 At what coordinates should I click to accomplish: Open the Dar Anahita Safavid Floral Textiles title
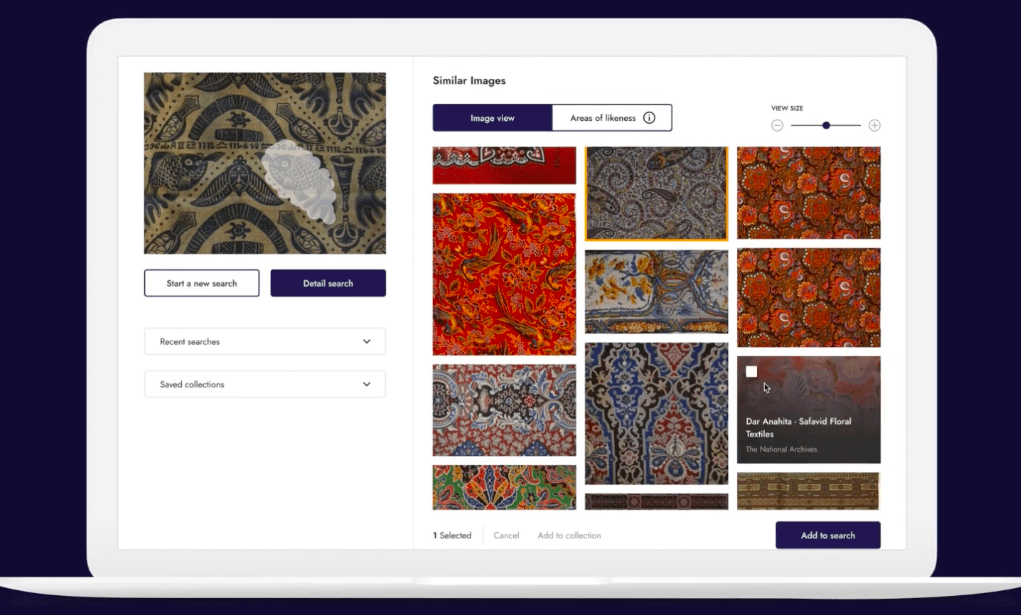tap(798, 427)
